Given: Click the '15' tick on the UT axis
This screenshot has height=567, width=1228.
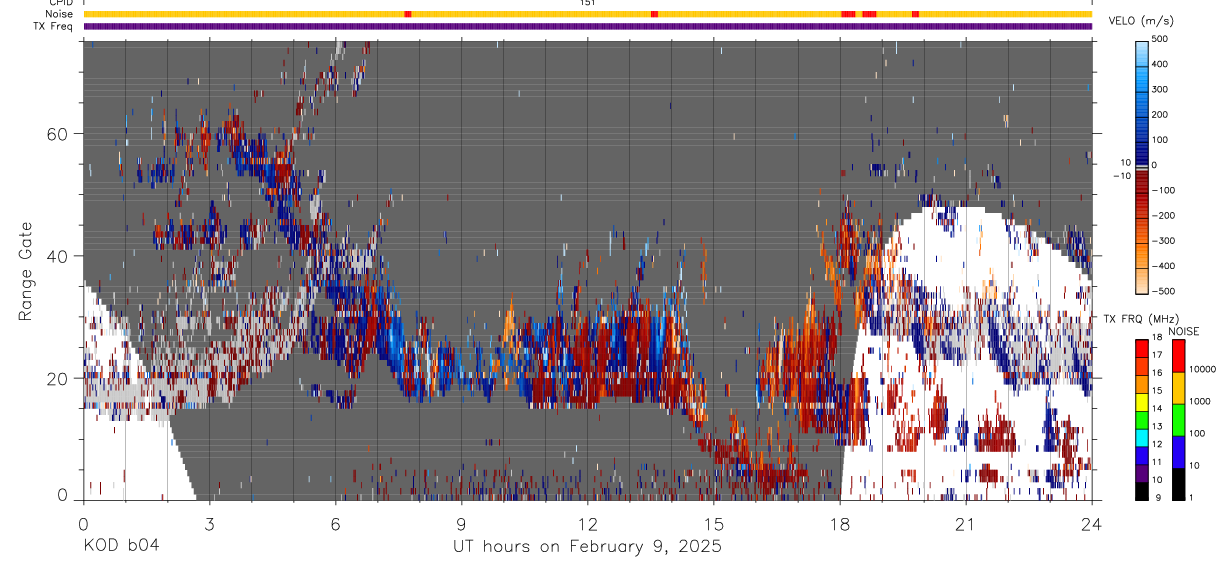Looking at the screenshot, I should pyautogui.click(x=714, y=523).
